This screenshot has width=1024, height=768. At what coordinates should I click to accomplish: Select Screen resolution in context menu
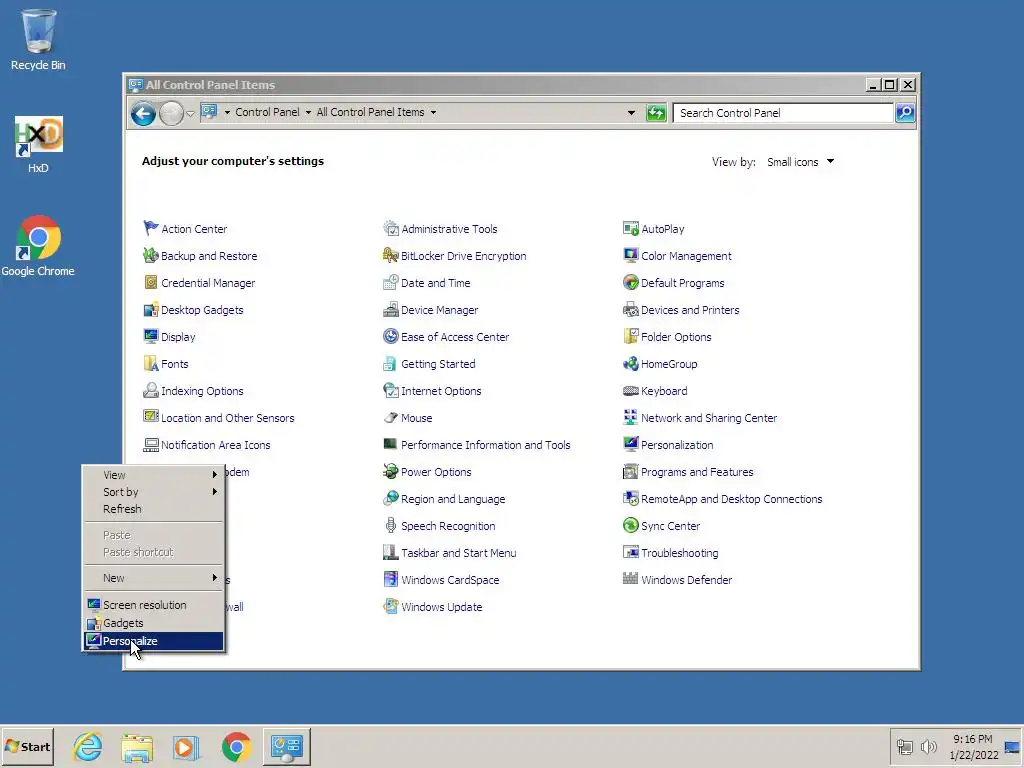153,605
